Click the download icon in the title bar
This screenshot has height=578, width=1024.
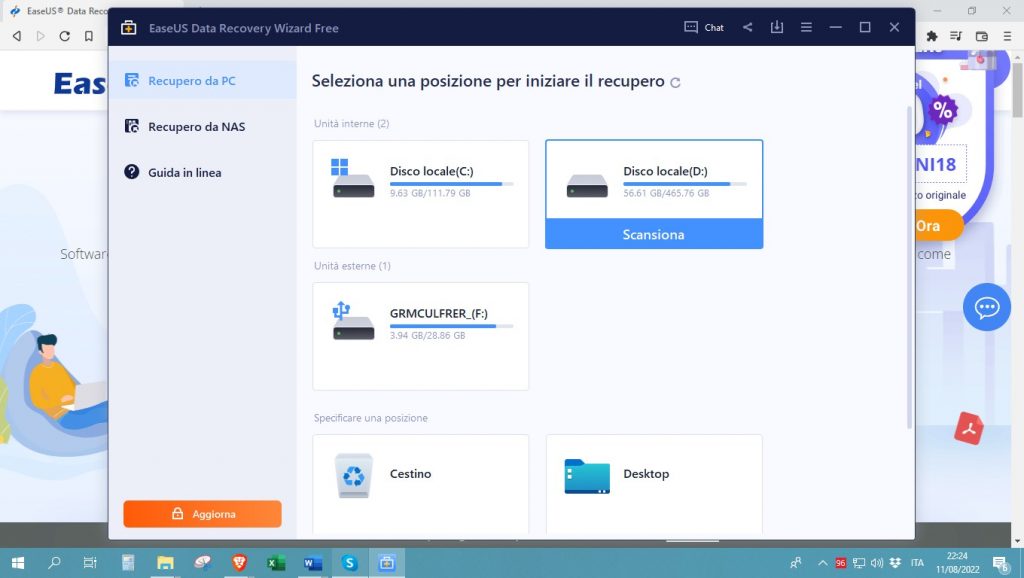(777, 27)
